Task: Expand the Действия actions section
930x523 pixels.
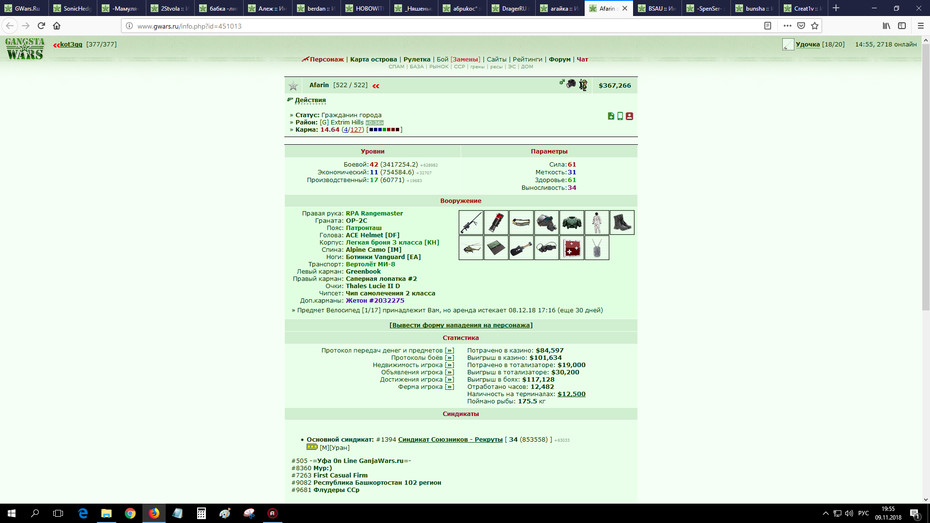Action: (x=310, y=100)
